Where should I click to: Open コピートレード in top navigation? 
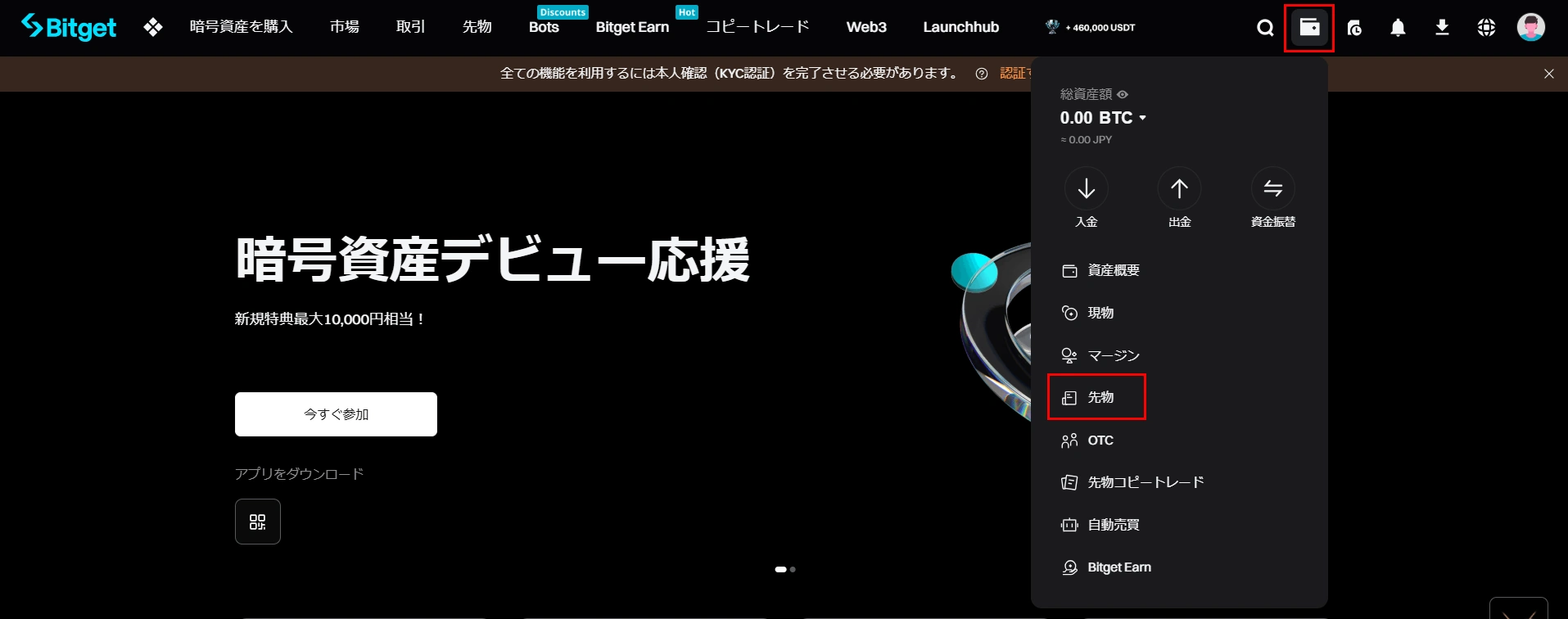click(757, 27)
